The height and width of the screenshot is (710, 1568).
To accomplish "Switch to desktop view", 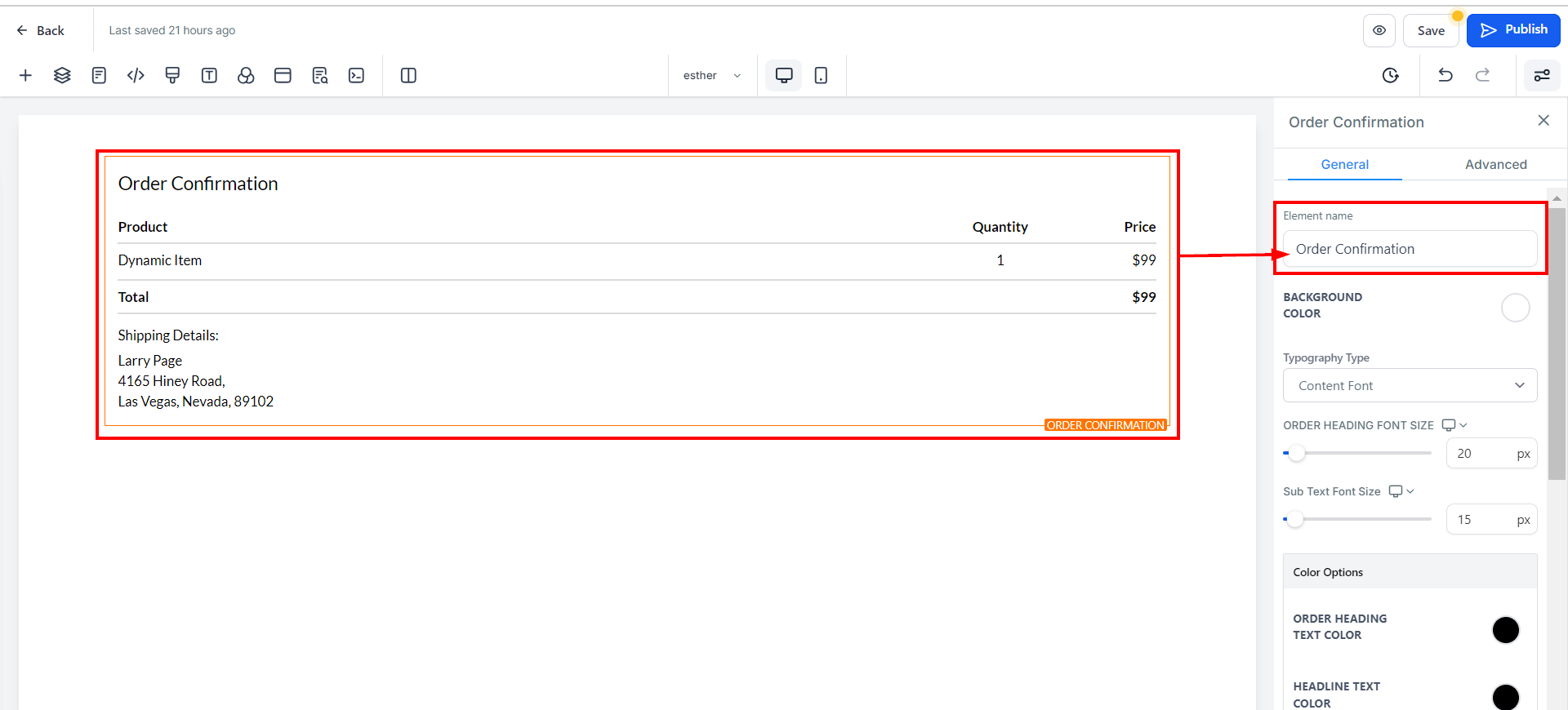I will point(784,76).
